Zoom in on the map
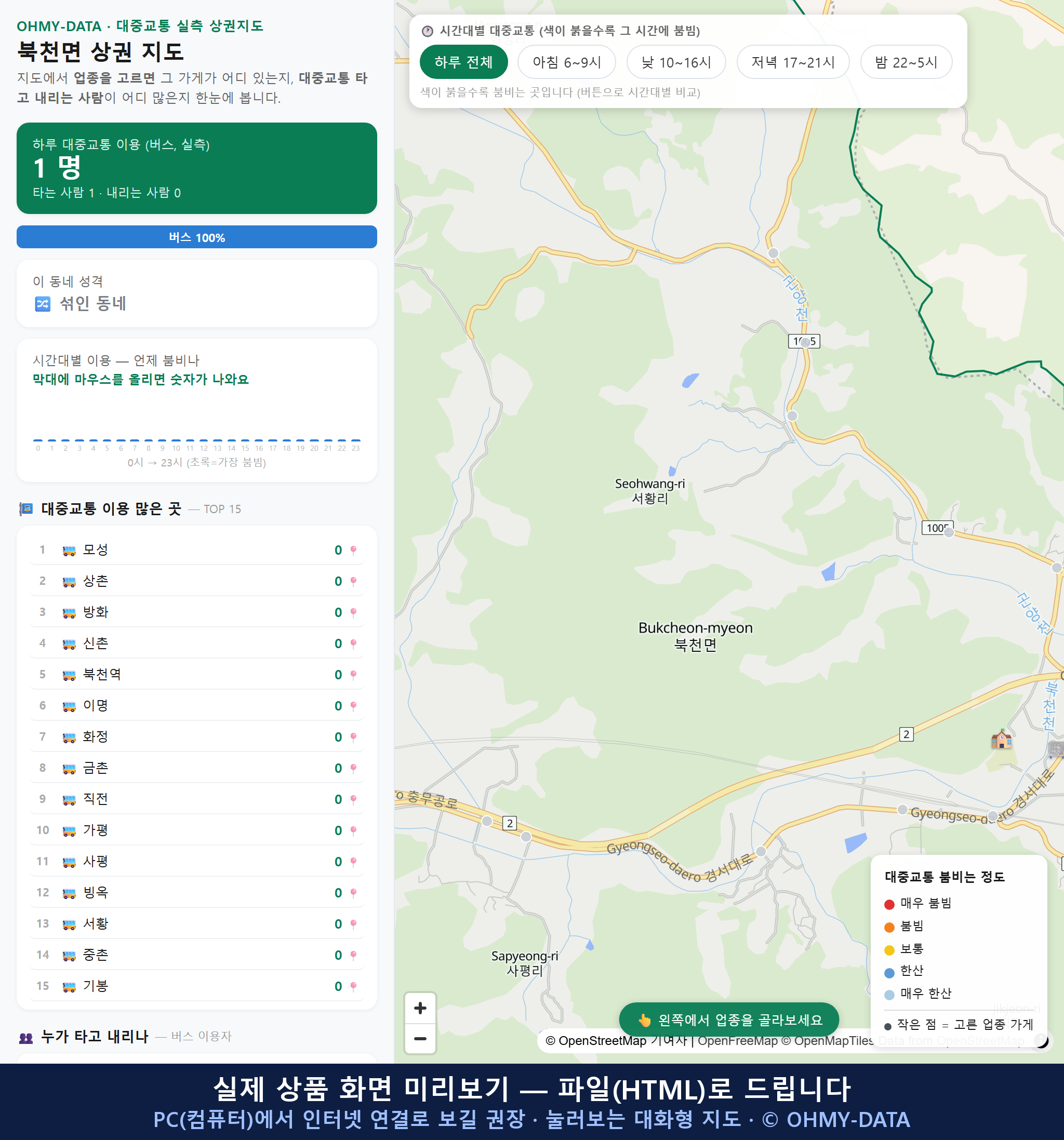 pos(420,1008)
